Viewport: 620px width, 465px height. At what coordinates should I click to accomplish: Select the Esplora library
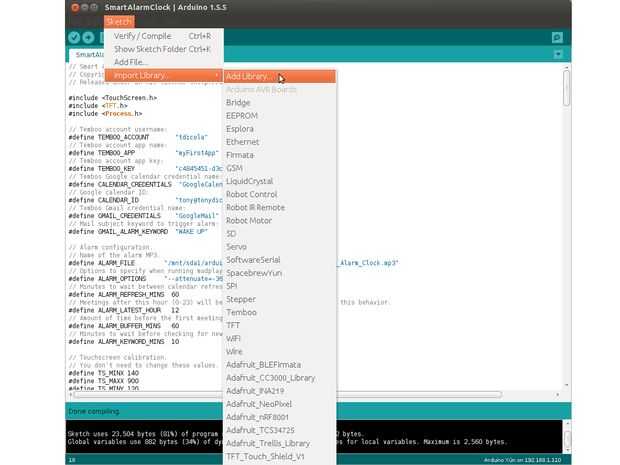[280, 129]
